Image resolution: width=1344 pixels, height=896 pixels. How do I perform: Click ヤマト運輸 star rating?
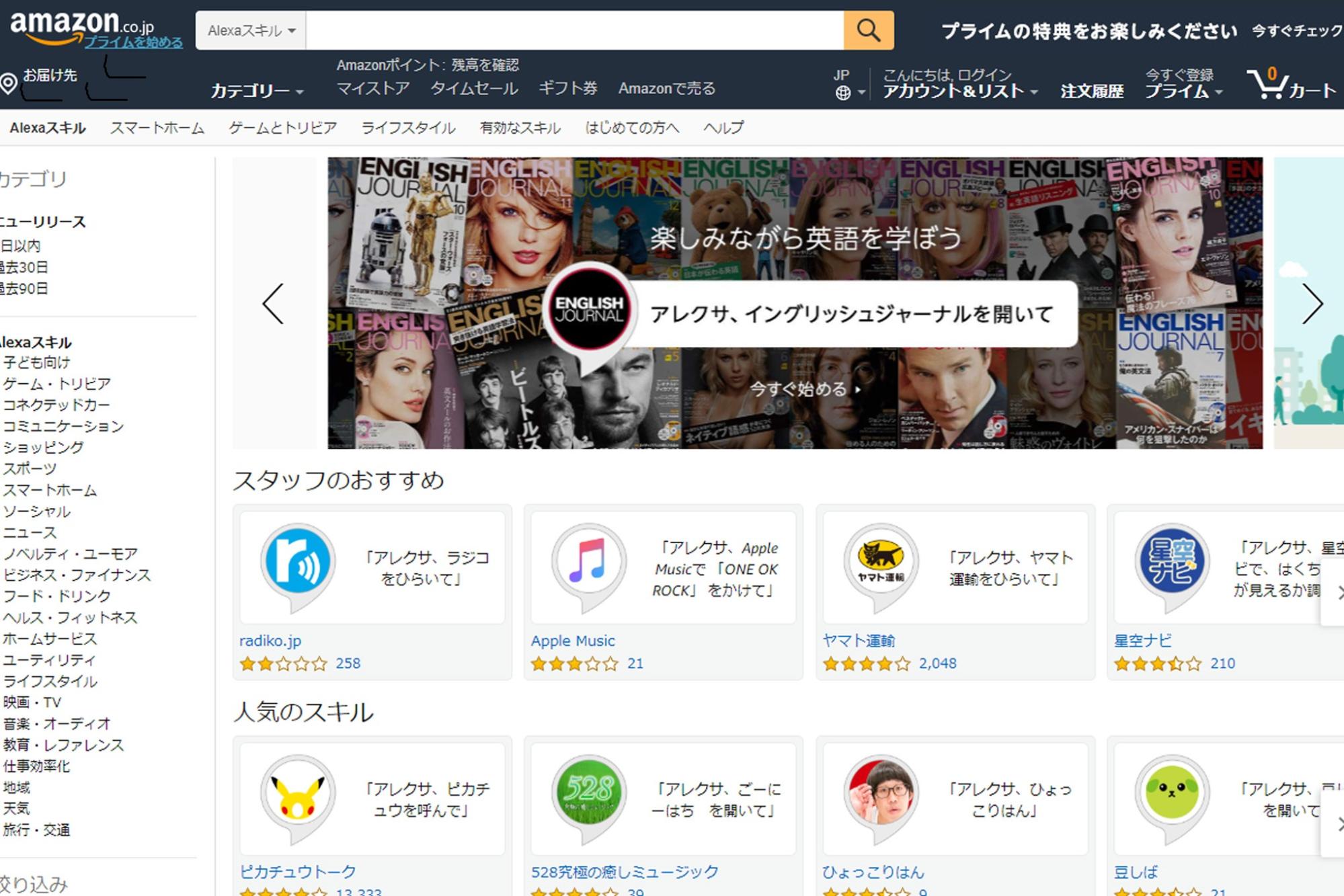pos(867,664)
